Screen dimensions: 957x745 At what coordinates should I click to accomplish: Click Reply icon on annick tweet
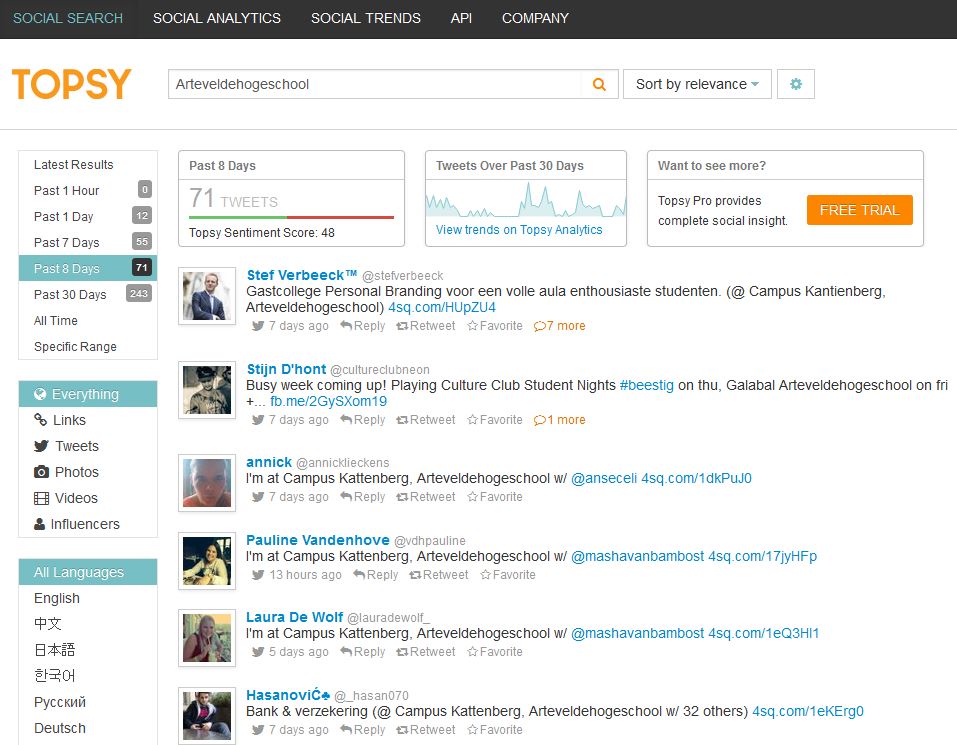point(346,496)
